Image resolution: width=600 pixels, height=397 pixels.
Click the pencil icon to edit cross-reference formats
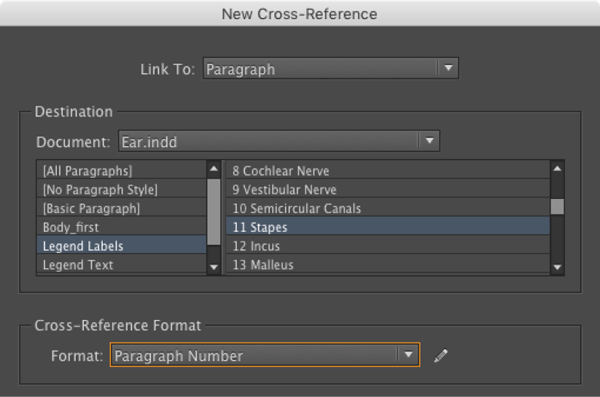click(x=441, y=355)
